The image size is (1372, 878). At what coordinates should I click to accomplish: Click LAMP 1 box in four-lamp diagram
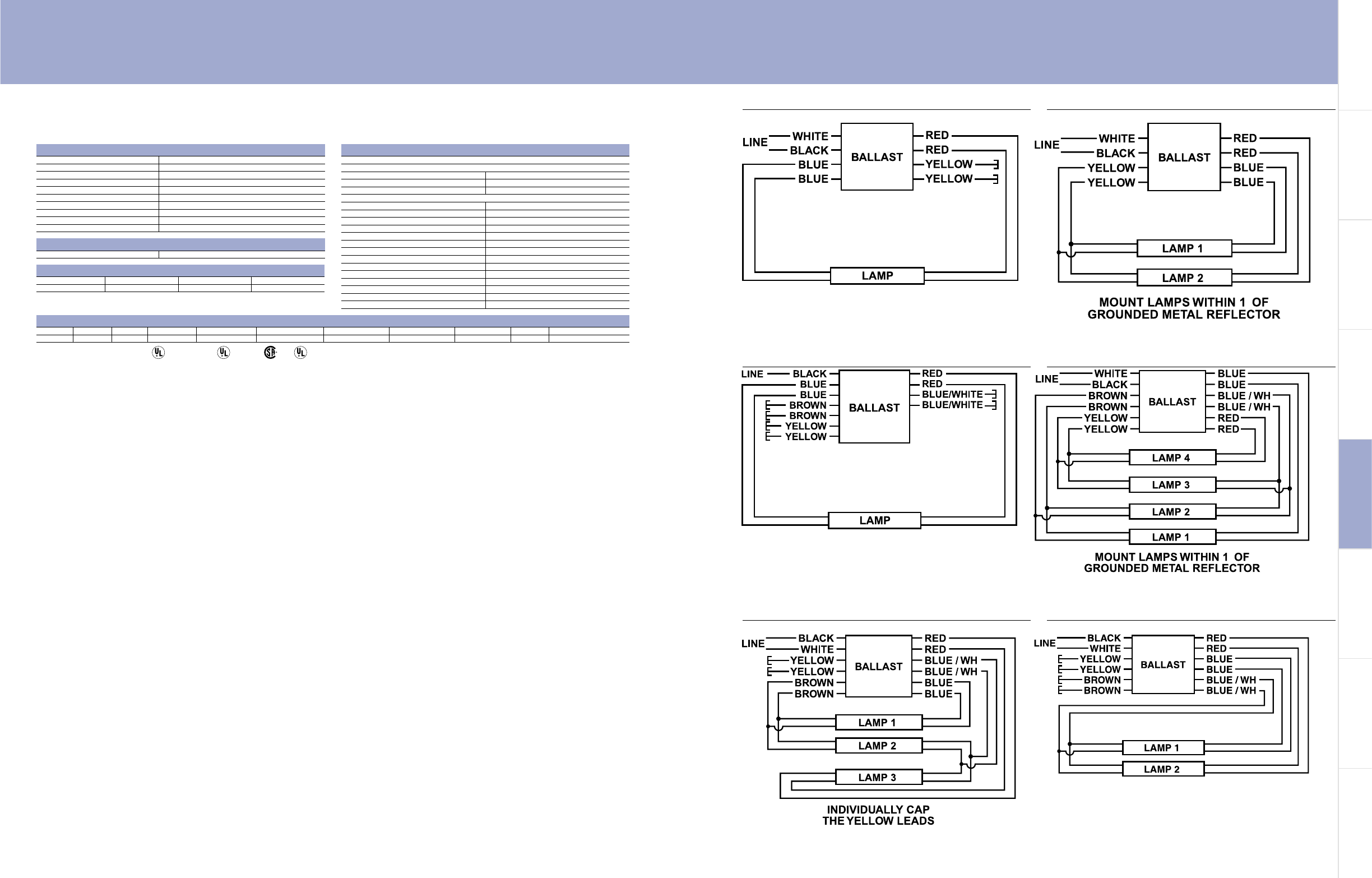point(1172,537)
